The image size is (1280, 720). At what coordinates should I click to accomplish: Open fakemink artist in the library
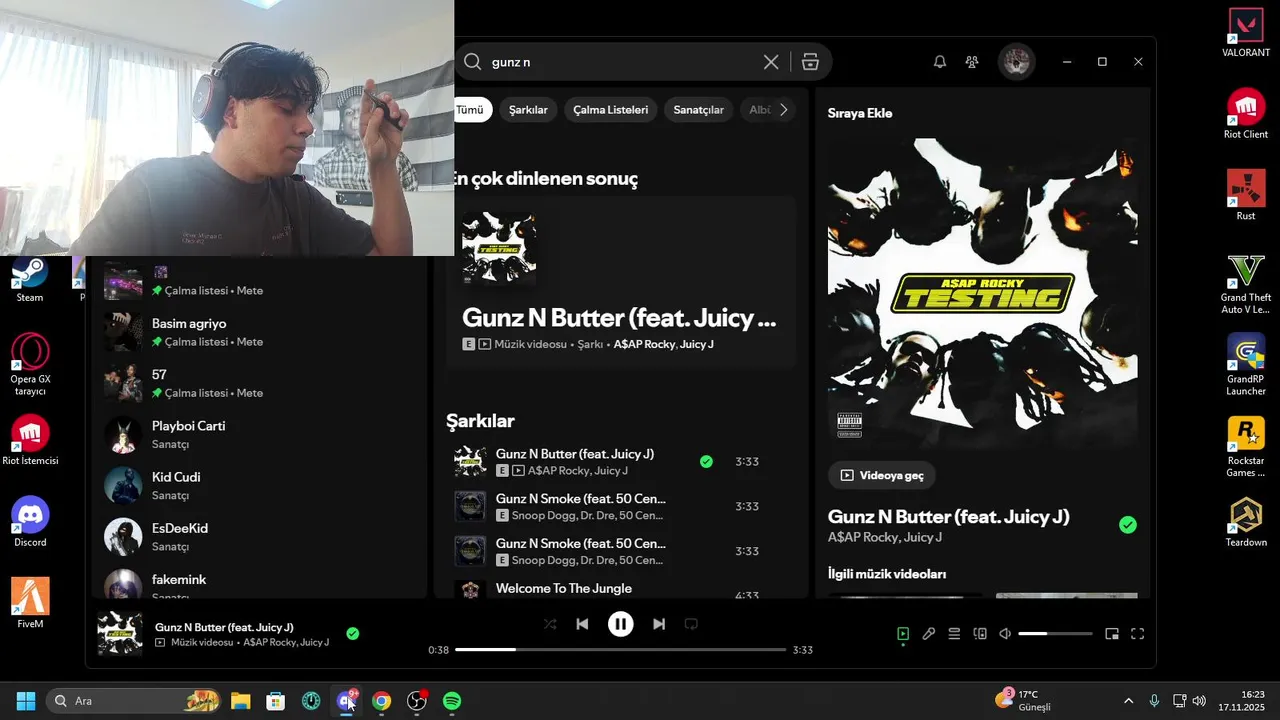260,584
